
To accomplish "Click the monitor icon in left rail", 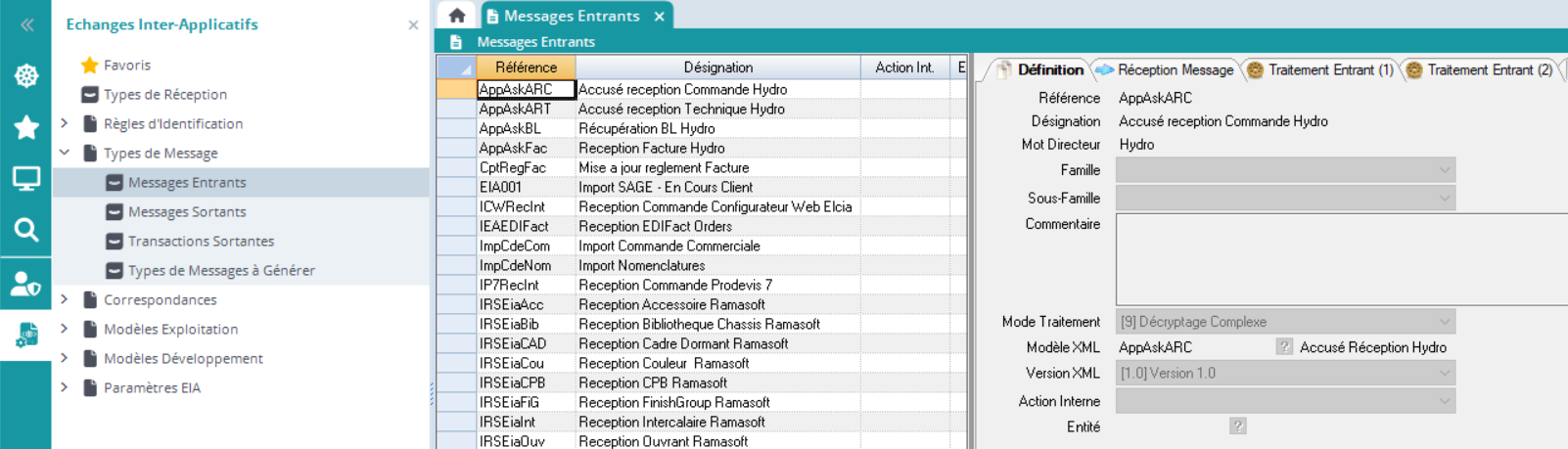I will (x=26, y=179).
